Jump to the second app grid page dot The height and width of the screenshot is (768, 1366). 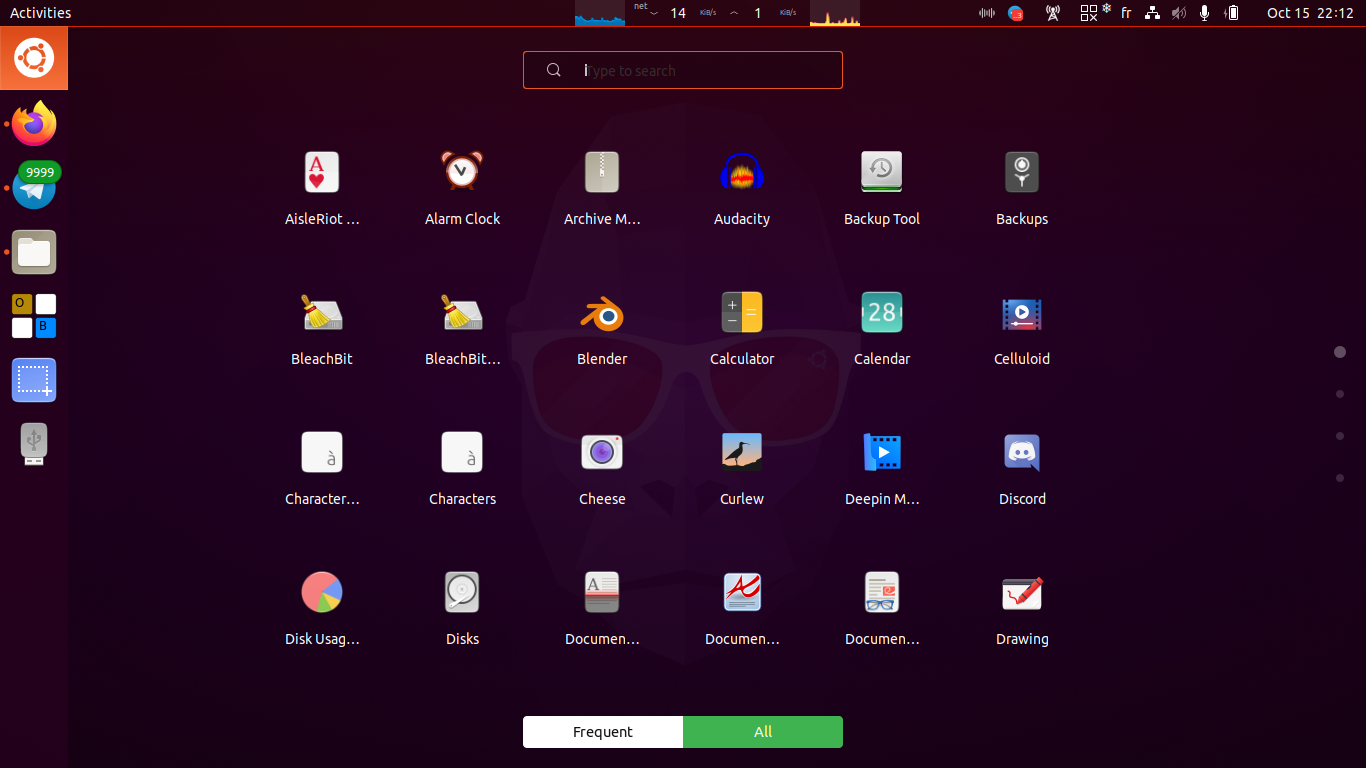click(x=1340, y=394)
